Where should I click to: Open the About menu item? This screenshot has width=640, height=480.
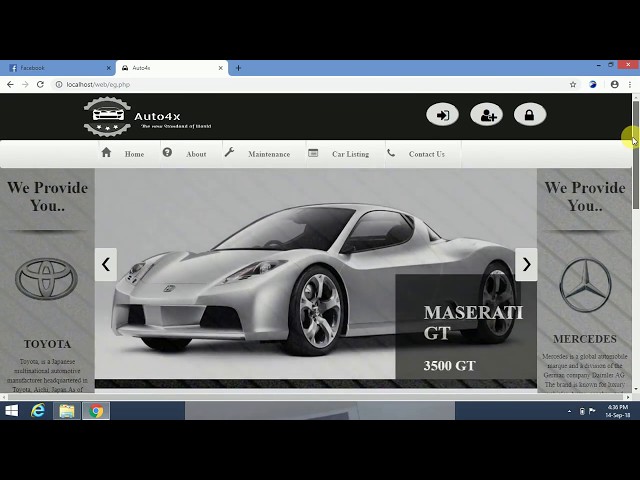tap(196, 154)
